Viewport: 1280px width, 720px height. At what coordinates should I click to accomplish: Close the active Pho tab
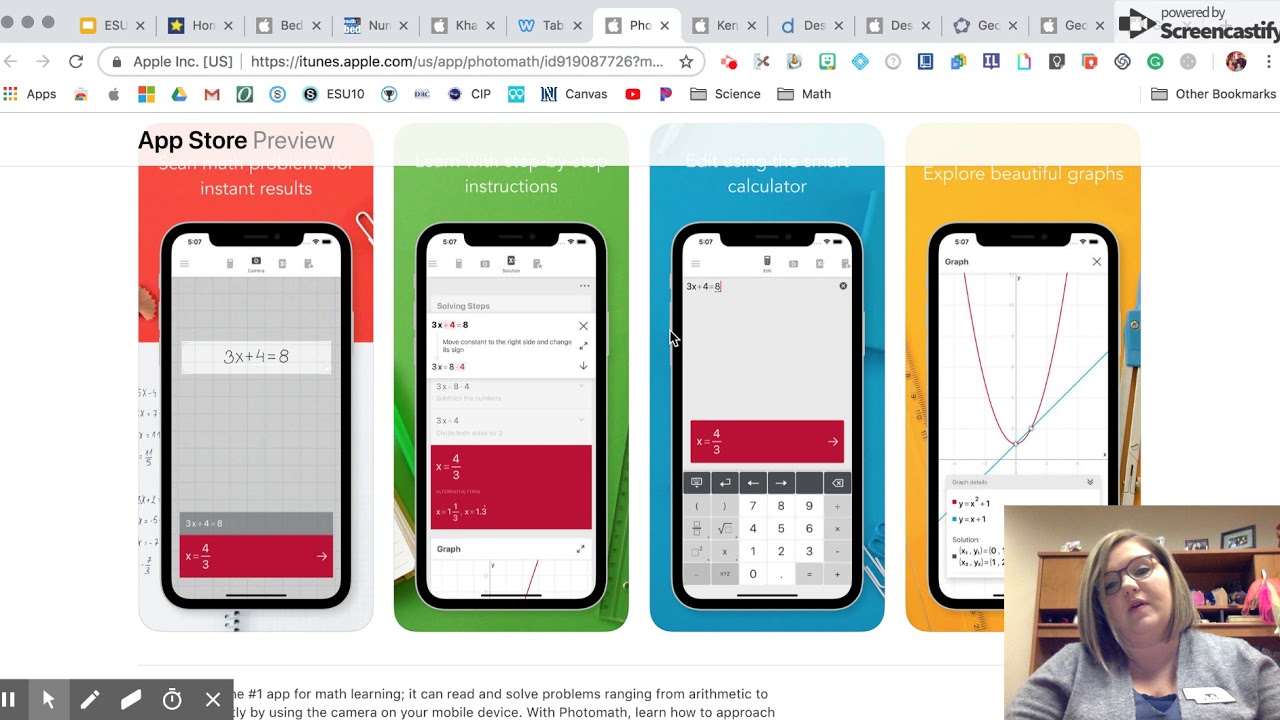click(x=665, y=25)
